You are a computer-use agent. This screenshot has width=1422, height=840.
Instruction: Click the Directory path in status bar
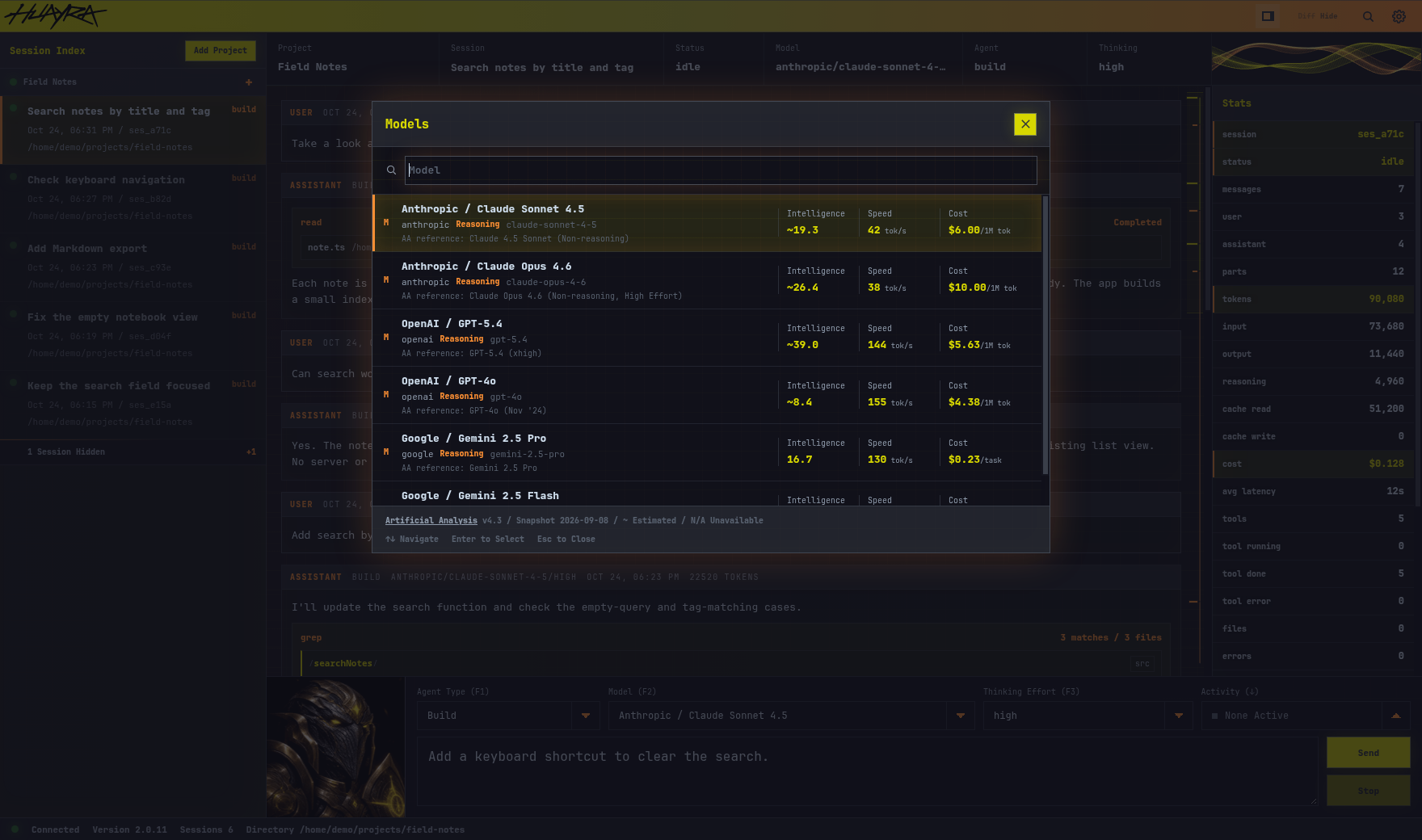[x=355, y=830]
